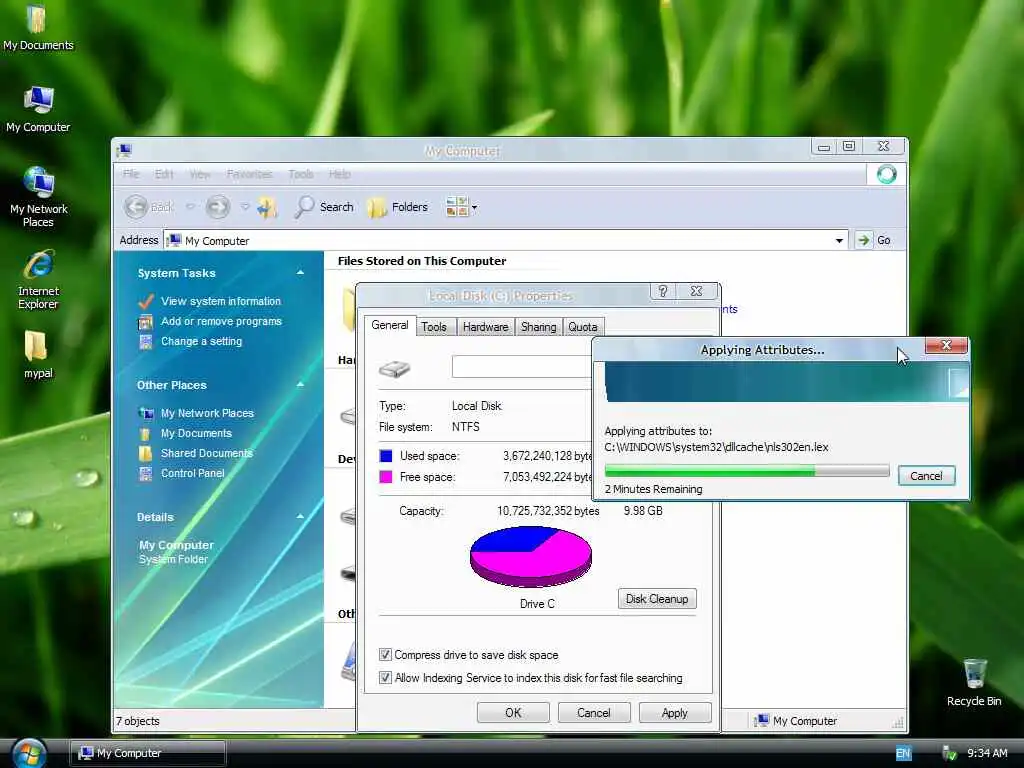Collapse the System Tasks panel
1024x768 pixels.
pyautogui.click(x=300, y=273)
